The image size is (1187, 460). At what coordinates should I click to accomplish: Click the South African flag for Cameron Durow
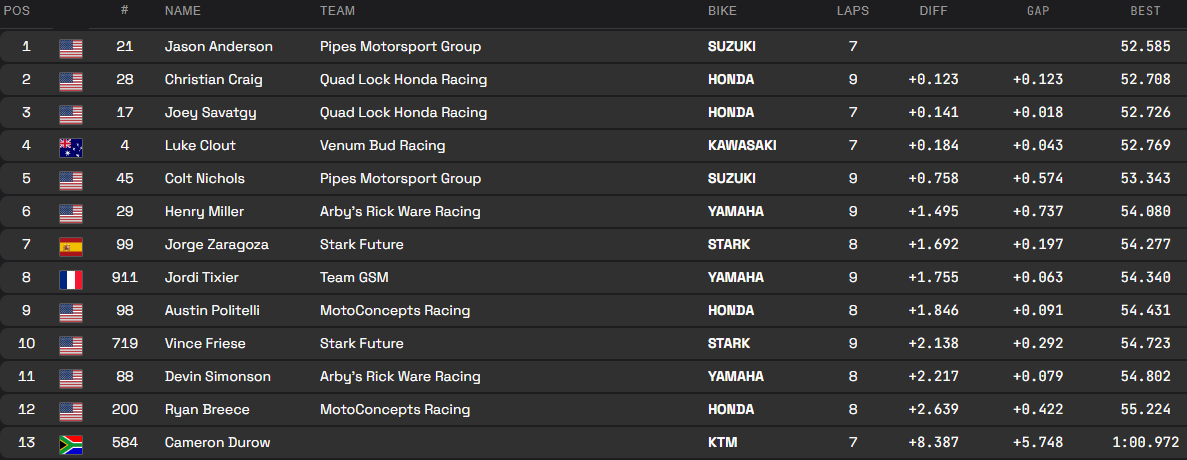click(71, 443)
